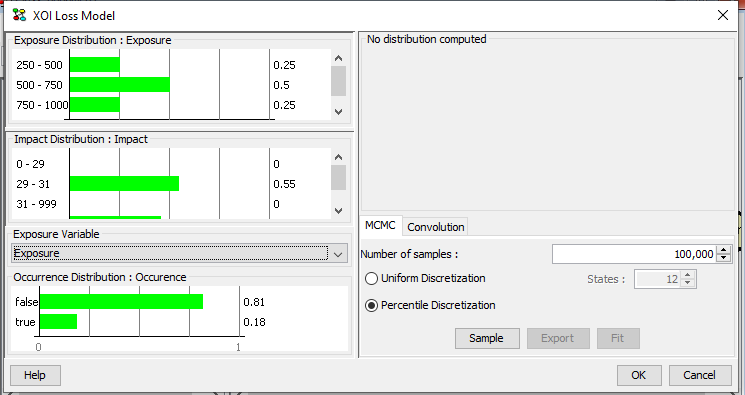Click the true occurrence row

[180, 322]
